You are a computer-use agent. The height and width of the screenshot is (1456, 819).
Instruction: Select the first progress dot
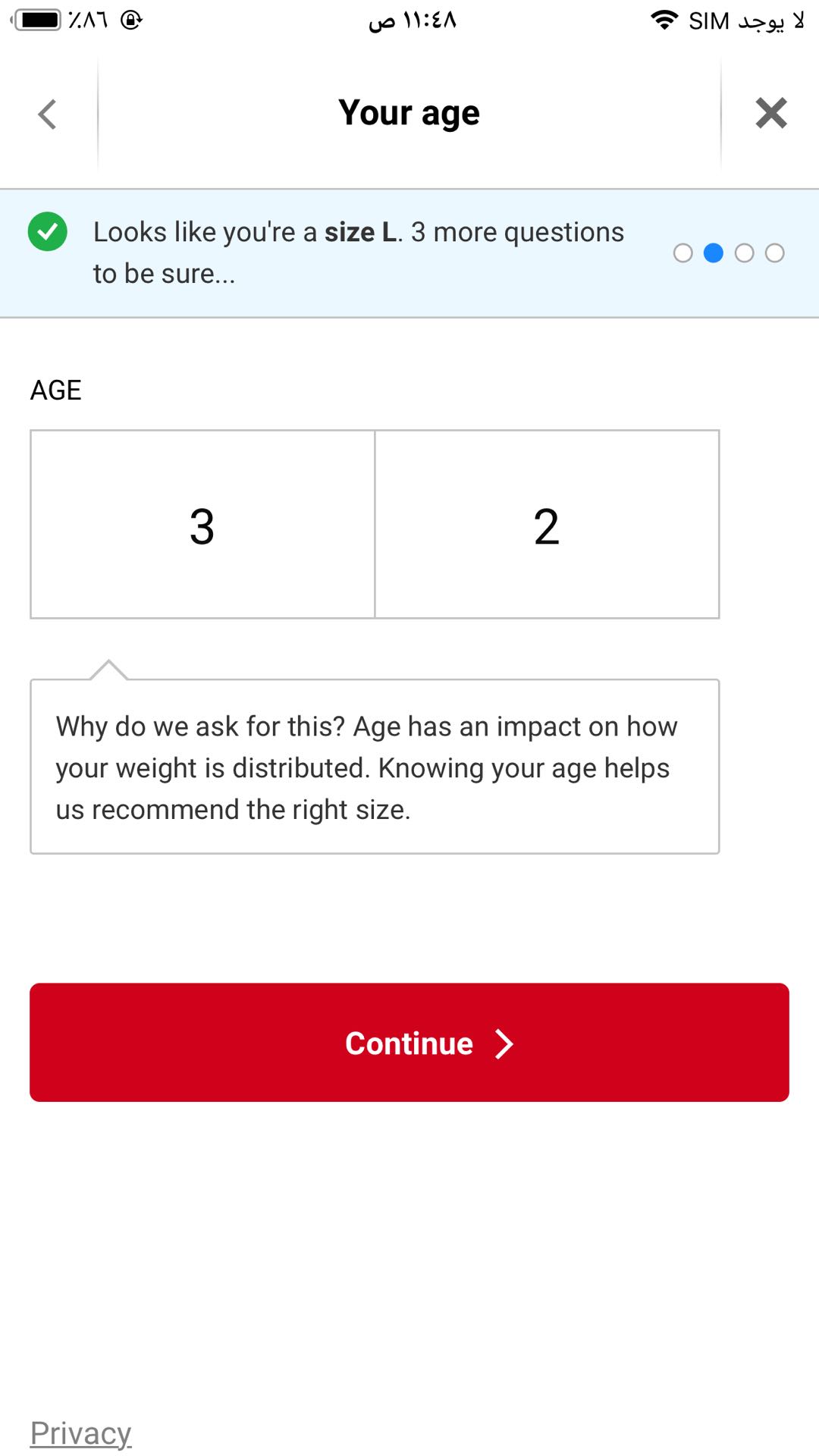click(682, 253)
